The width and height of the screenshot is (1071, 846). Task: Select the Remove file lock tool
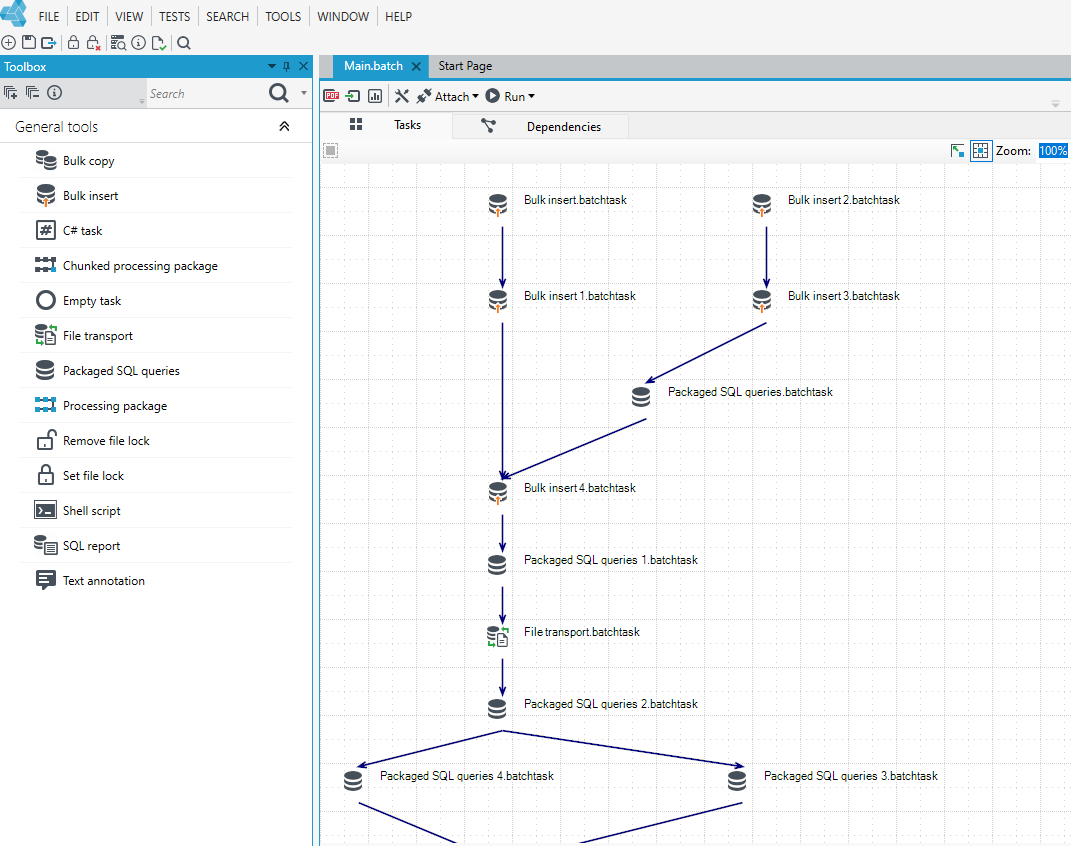click(x=156, y=441)
